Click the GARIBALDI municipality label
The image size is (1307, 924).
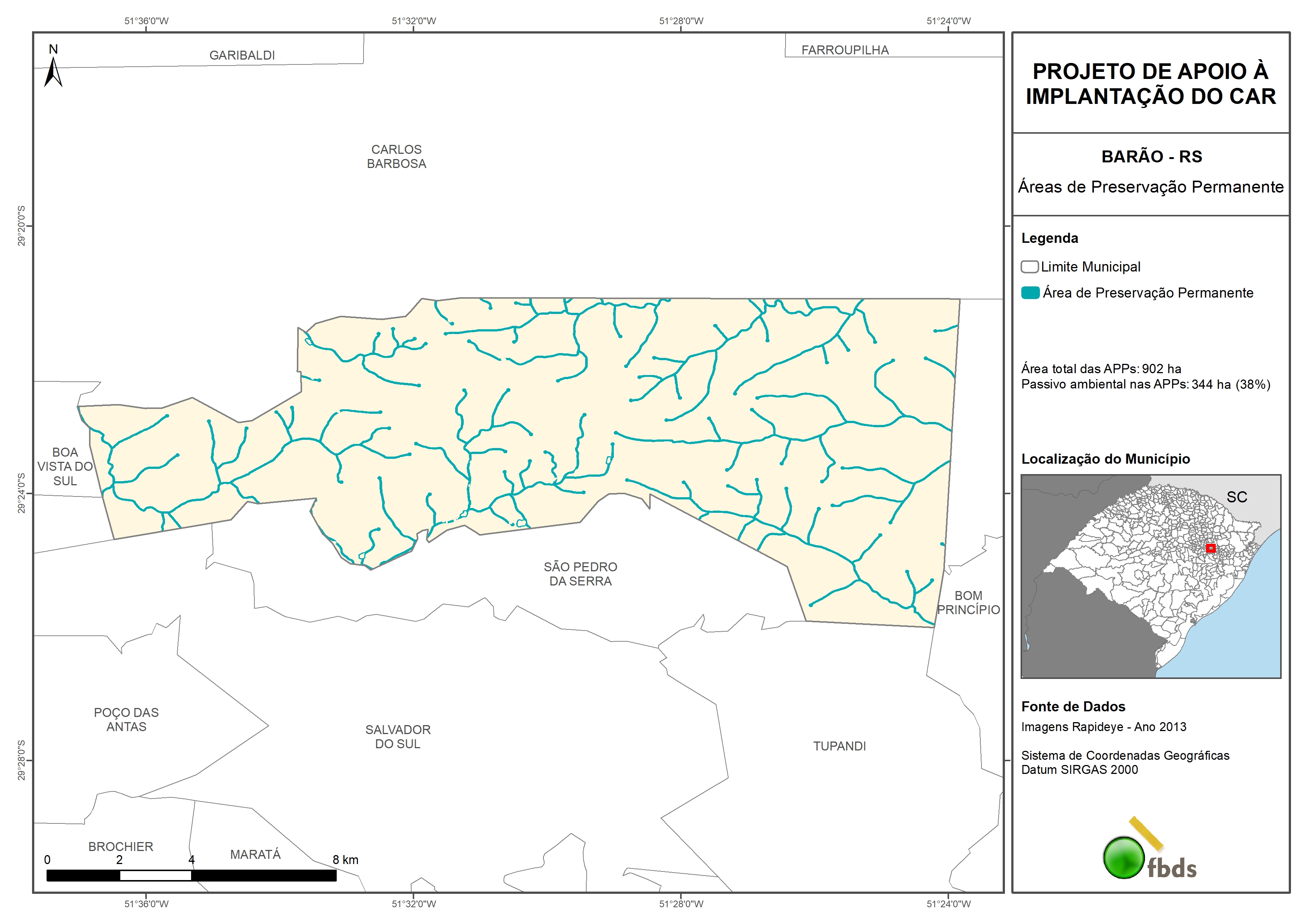click(242, 55)
